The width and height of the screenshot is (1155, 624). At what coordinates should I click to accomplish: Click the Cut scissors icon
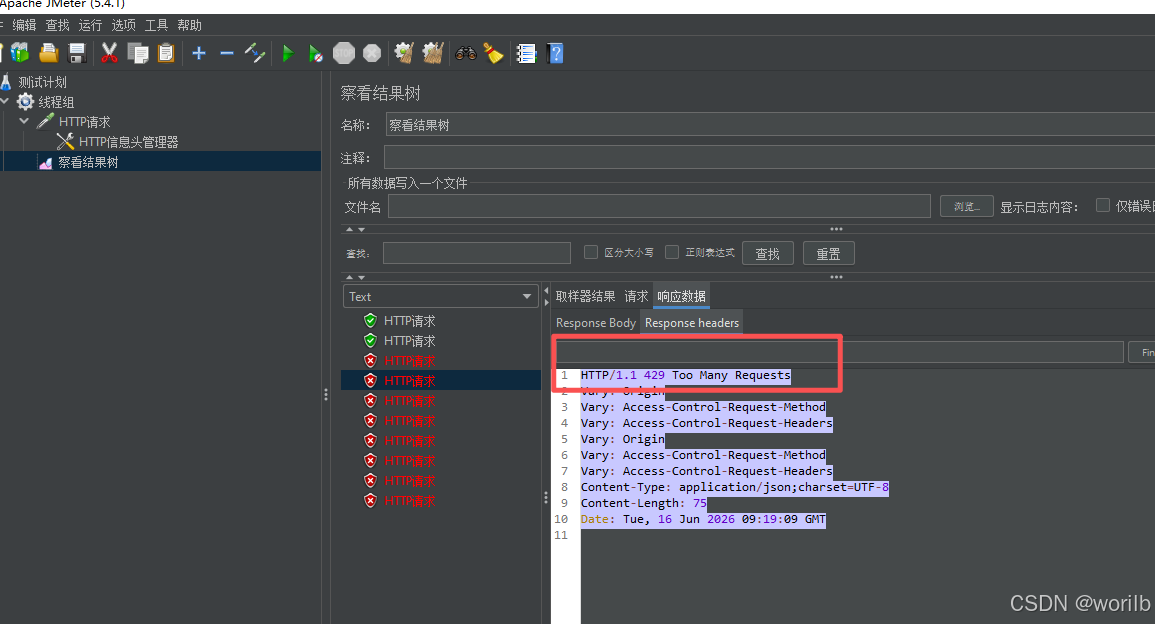tap(109, 53)
